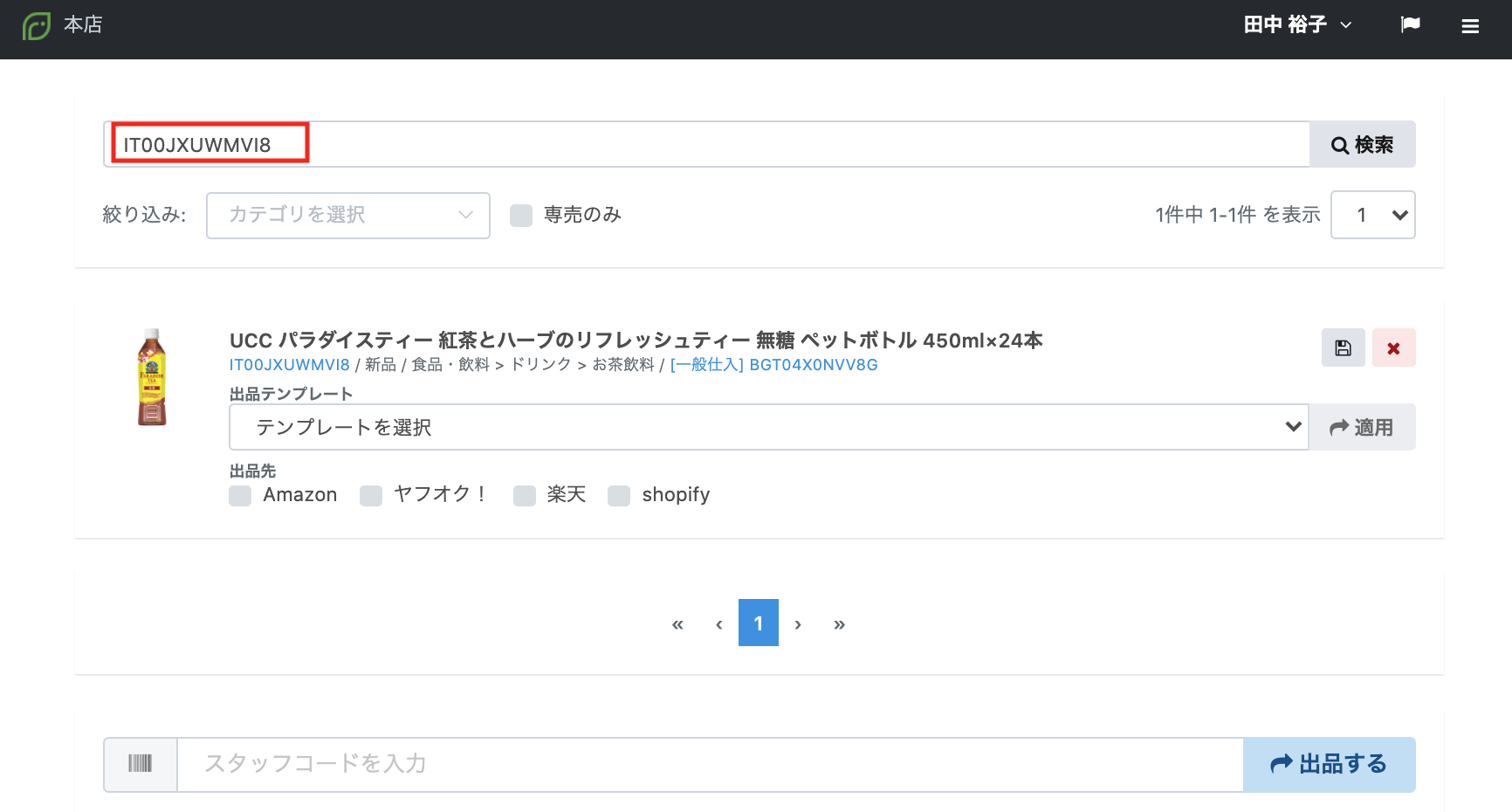This screenshot has height=812, width=1512.
Task: Go to first page with « arrow
Action: (x=677, y=623)
